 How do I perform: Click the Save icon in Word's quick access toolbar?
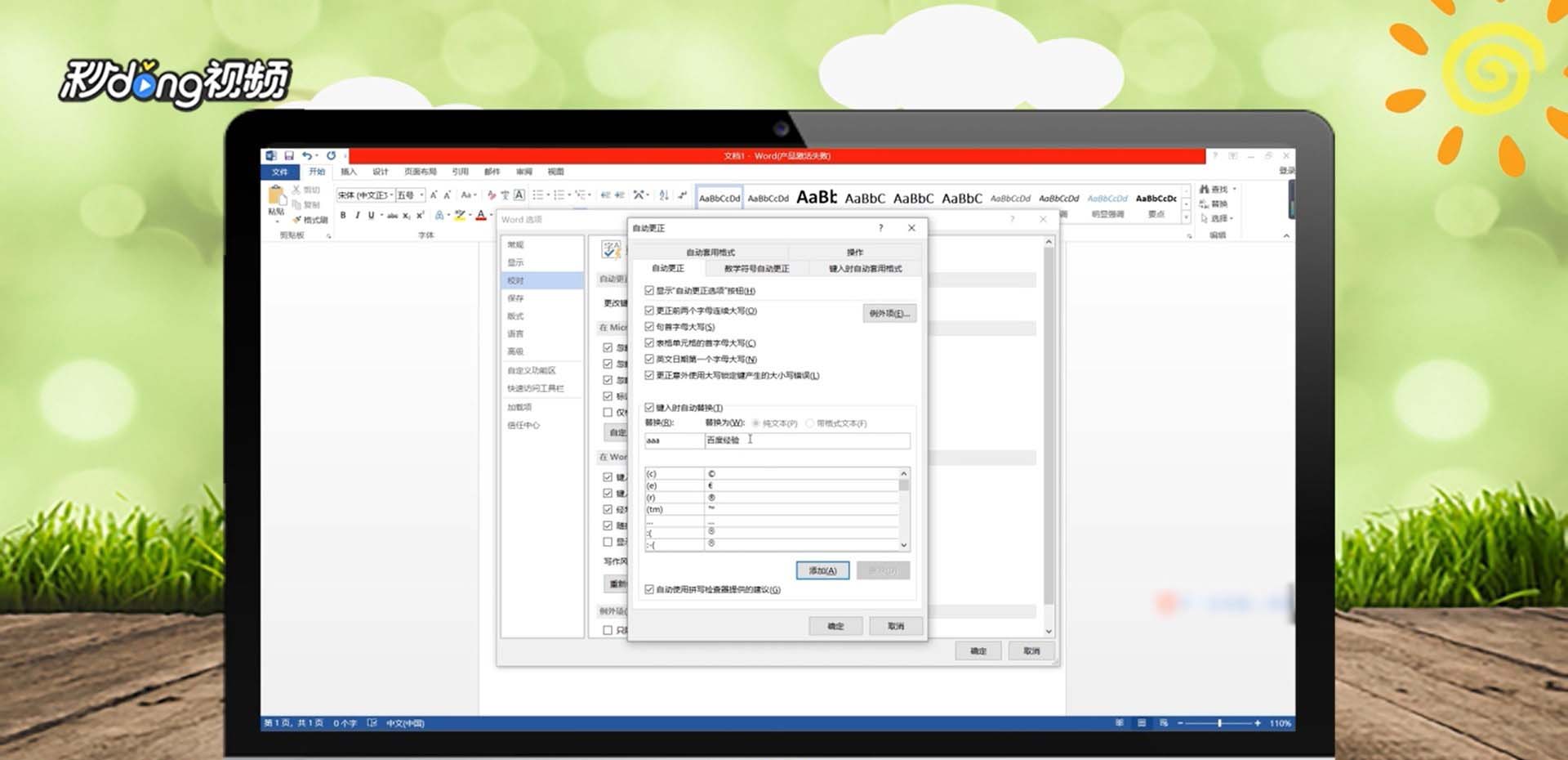[x=289, y=155]
